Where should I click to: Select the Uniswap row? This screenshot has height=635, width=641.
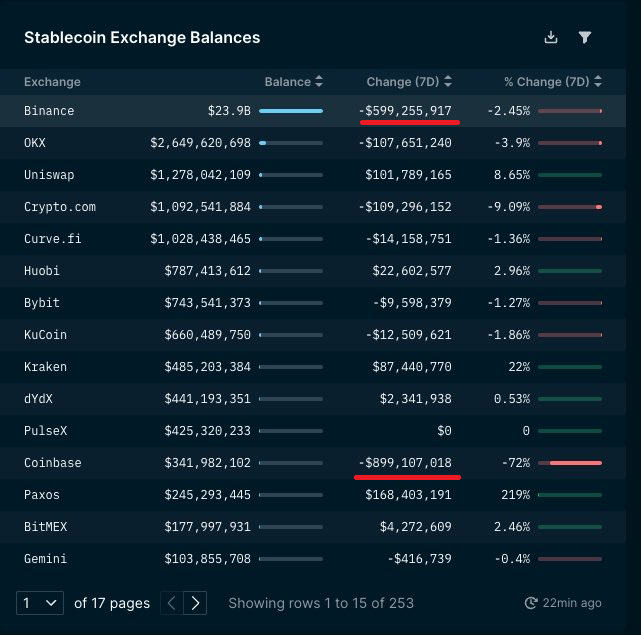313,175
